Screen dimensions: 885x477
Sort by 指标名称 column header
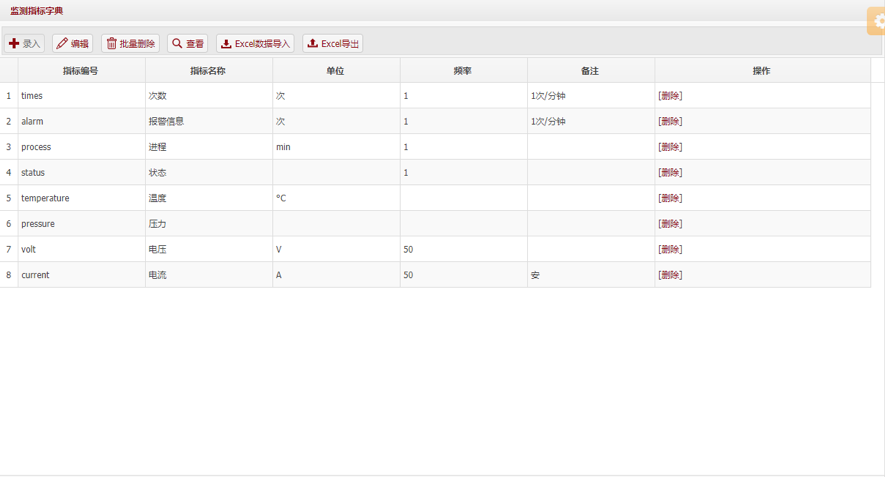208,71
